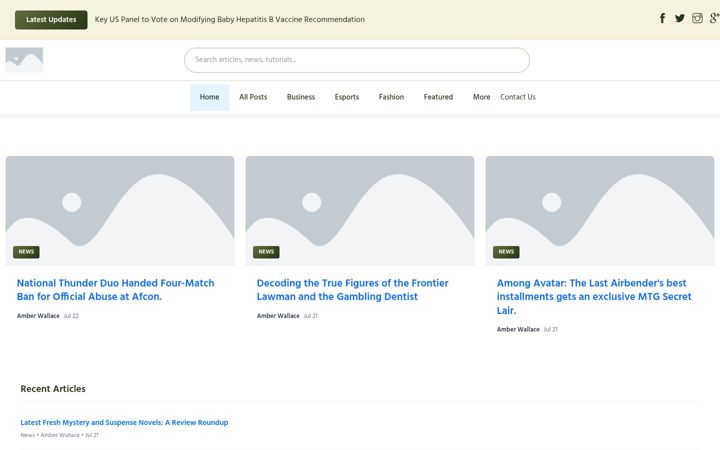Click Jul 21 date under Avatar article
This screenshot has width=720, height=450.
[x=551, y=329]
